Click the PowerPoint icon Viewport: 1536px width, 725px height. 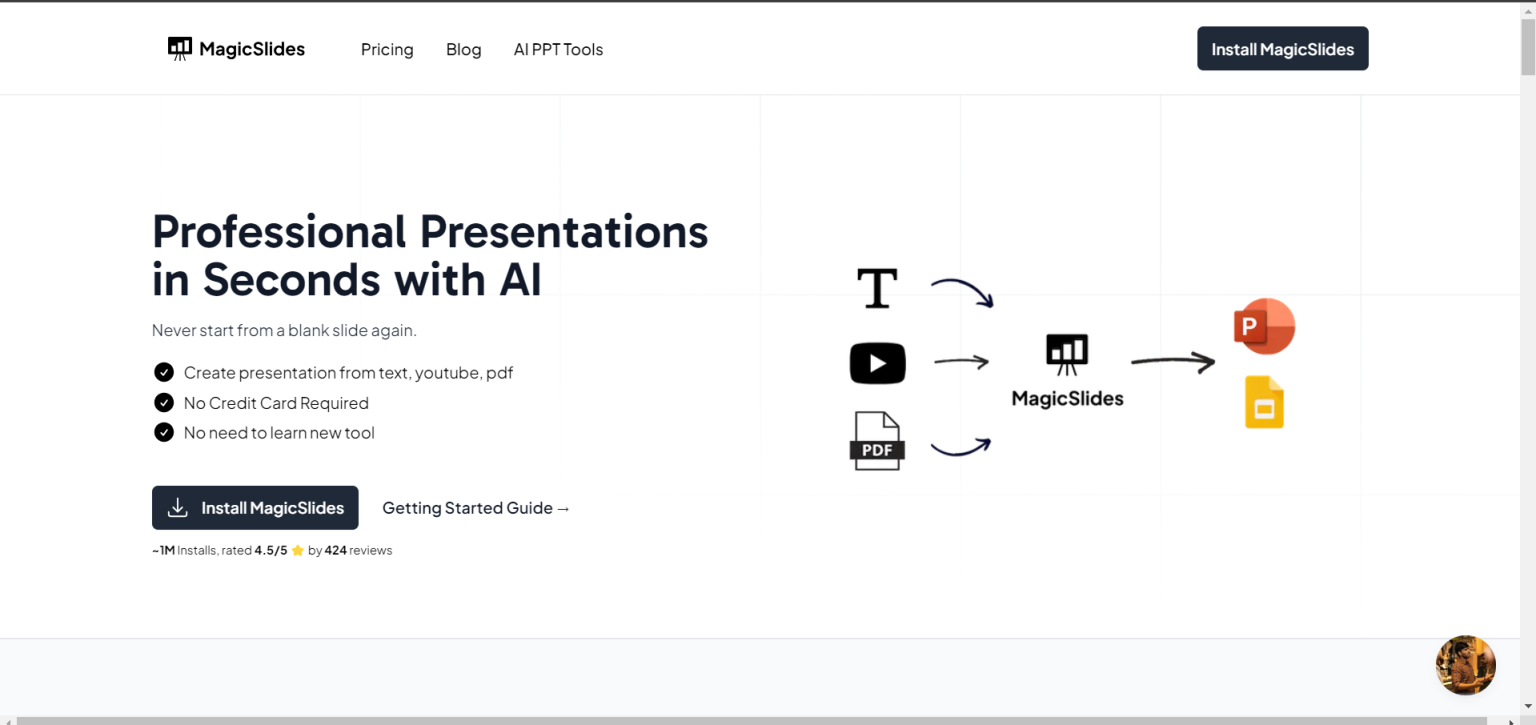click(1264, 326)
